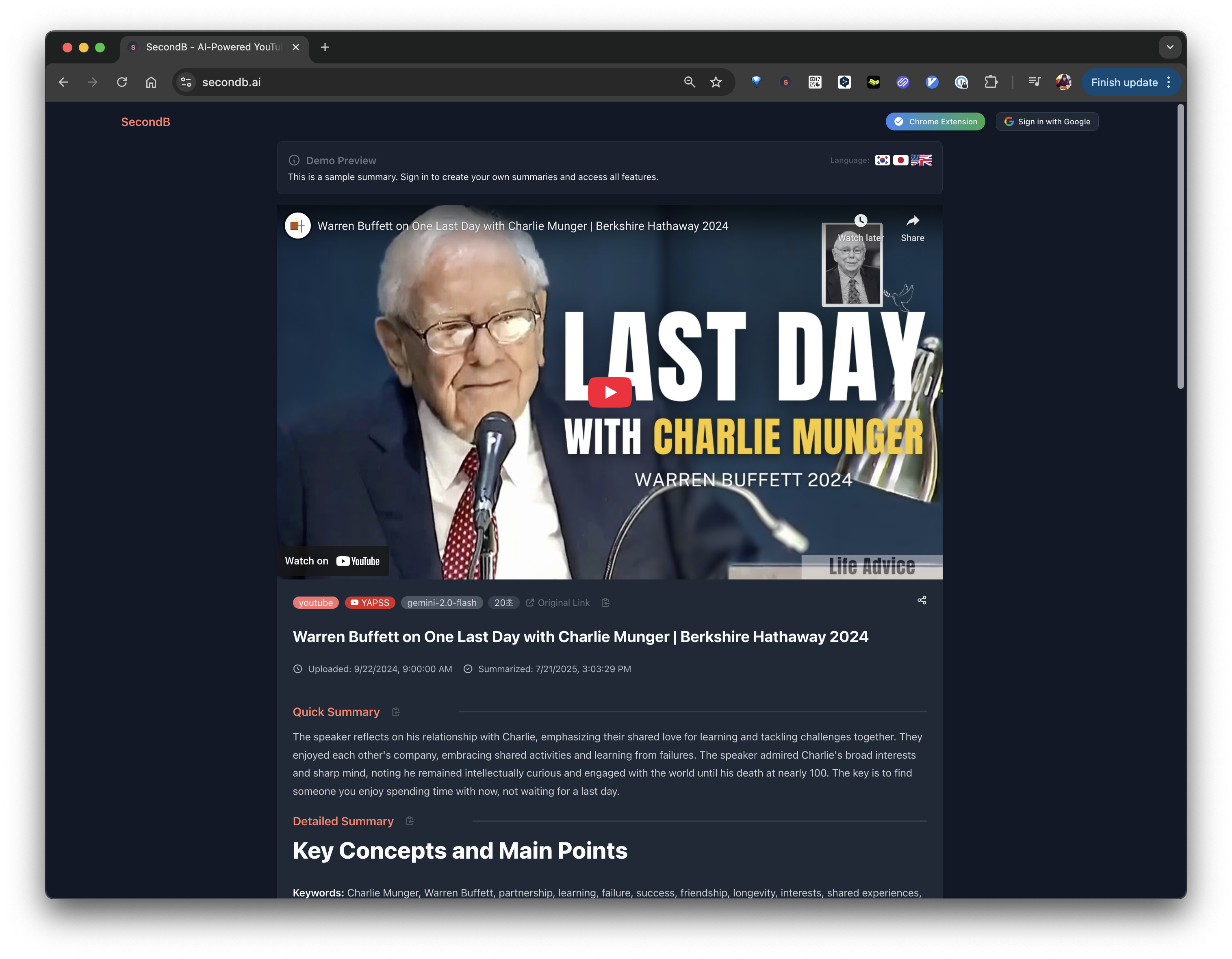Screen dimensions: 1232x959
Task: Bookmark this page with the star icon
Action: [x=716, y=82]
